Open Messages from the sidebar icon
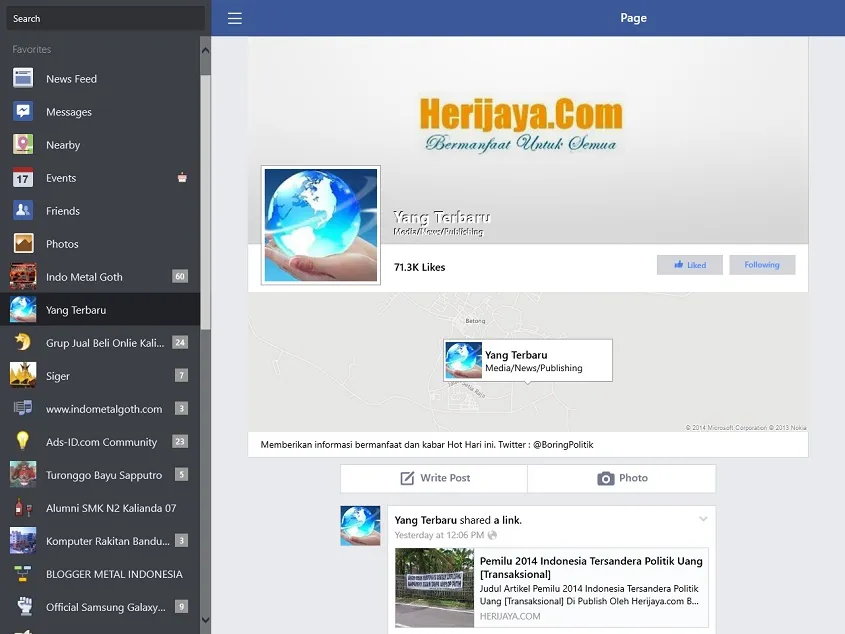Viewport: 845px width, 634px height. point(23,112)
